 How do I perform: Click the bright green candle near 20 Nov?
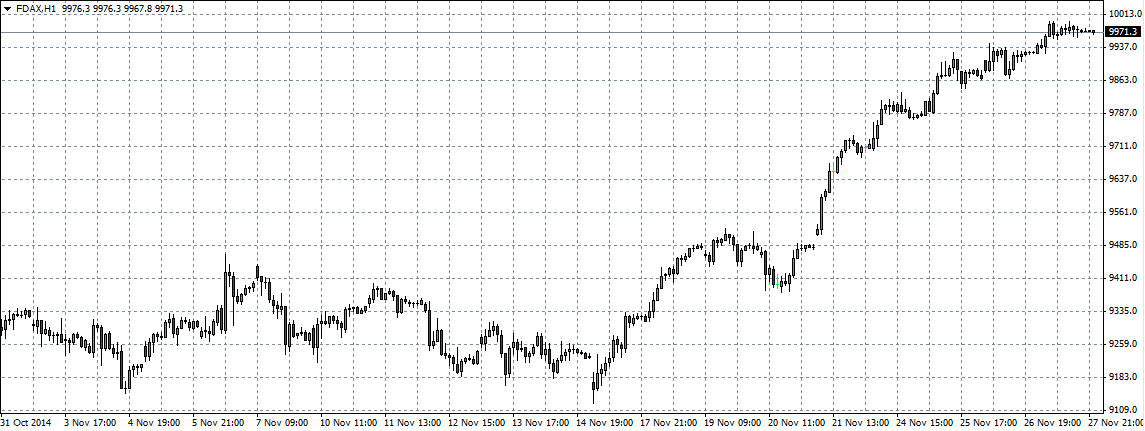779,284
